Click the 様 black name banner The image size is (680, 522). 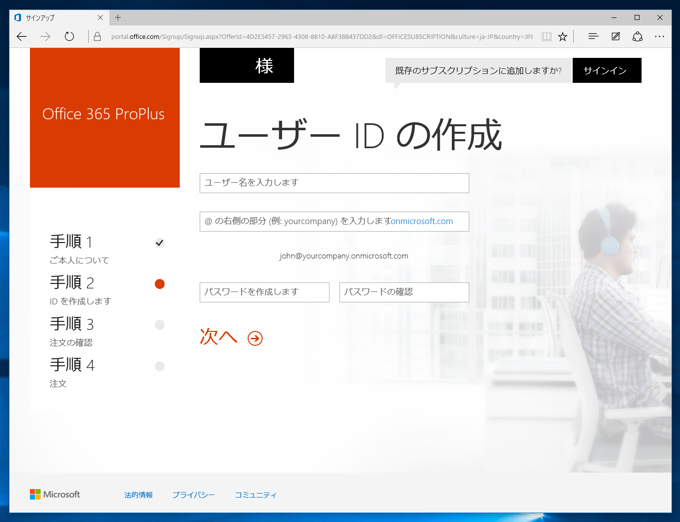click(x=247, y=65)
